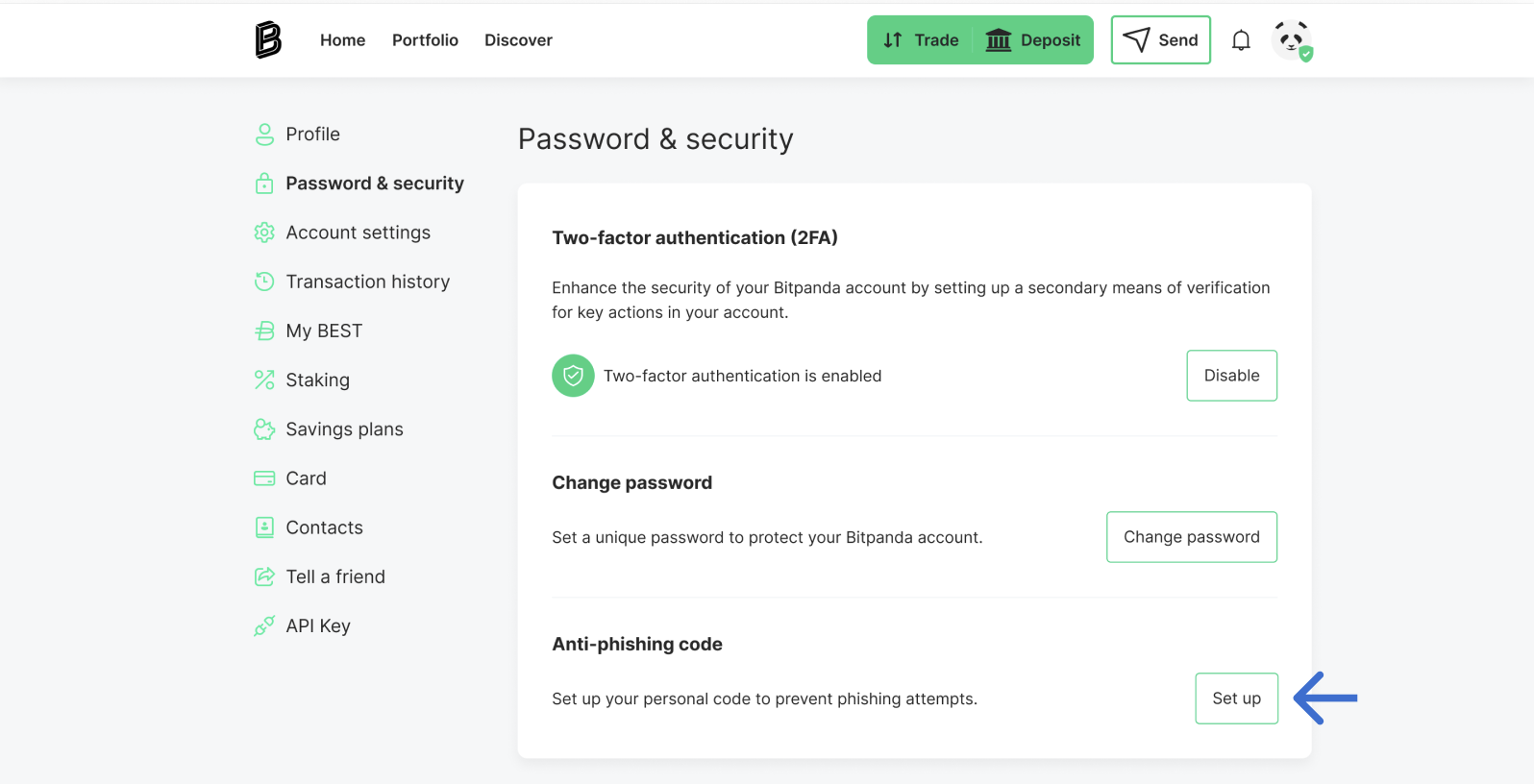Click the Change password section heading

point(632,482)
